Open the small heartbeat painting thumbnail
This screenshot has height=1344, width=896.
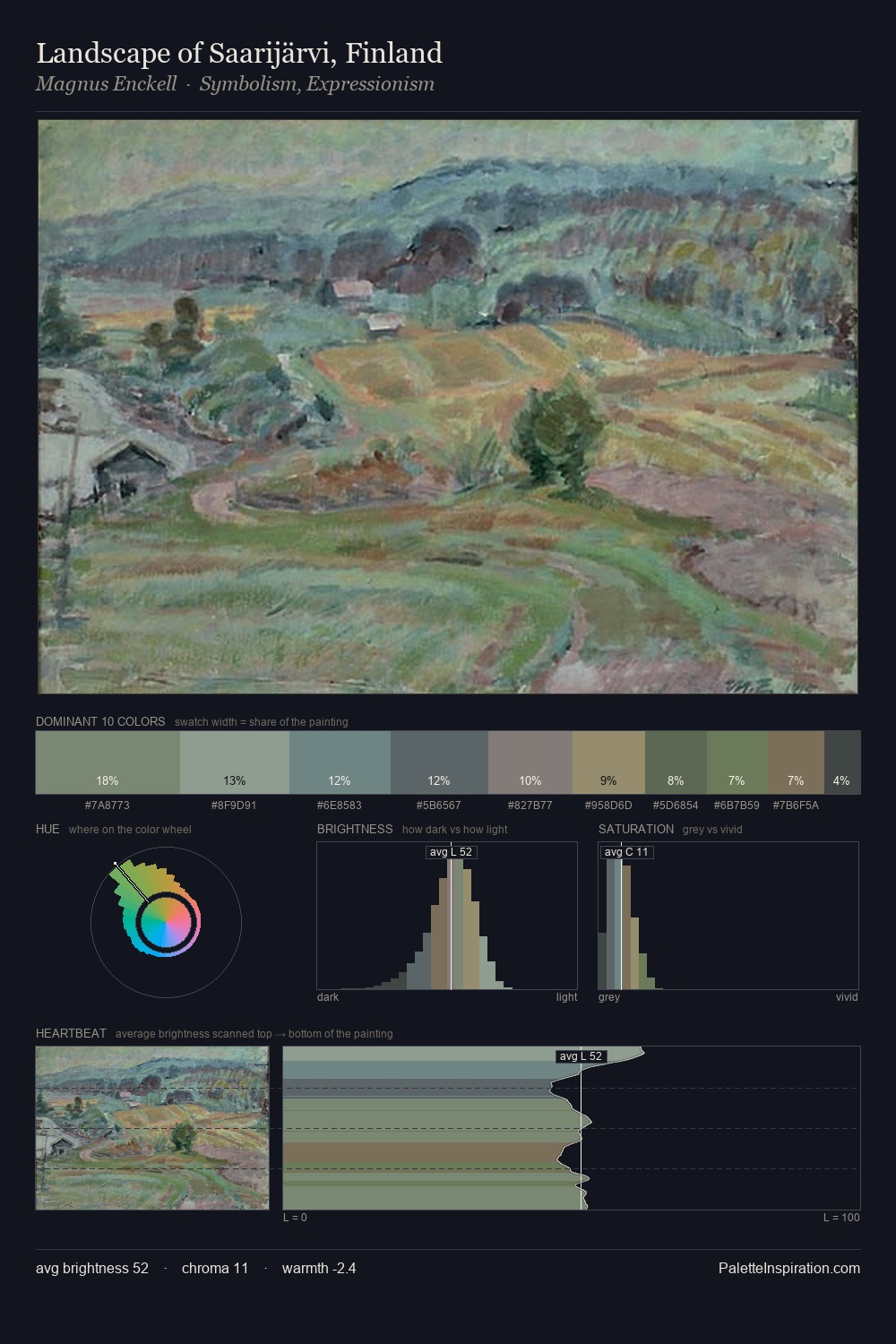(x=152, y=1128)
